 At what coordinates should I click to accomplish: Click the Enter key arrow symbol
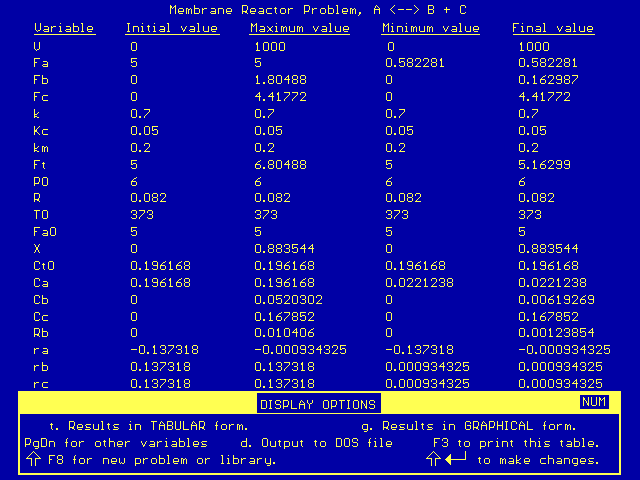coord(455,460)
